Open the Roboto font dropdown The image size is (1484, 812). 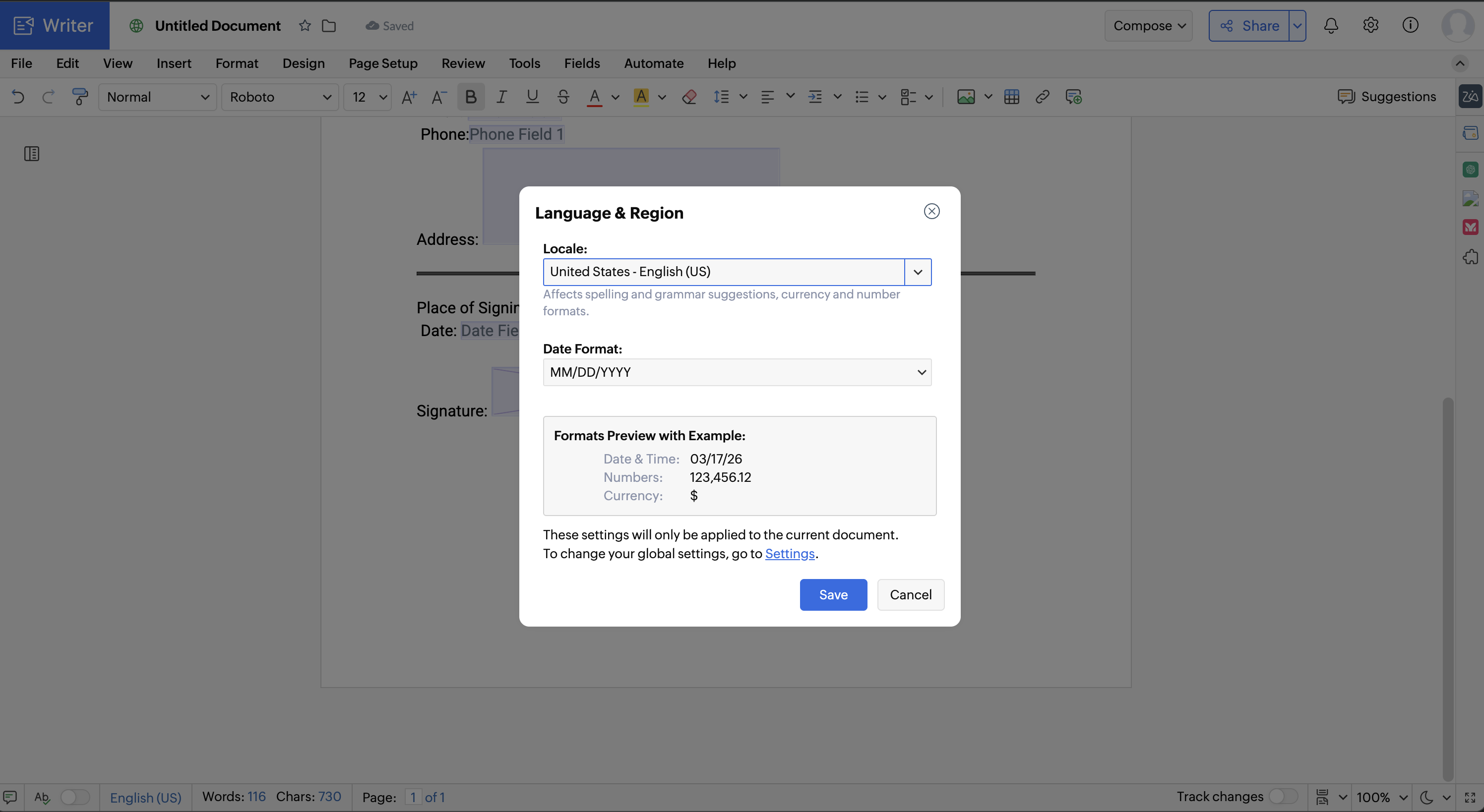pyautogui.click(x=280, y=97)
